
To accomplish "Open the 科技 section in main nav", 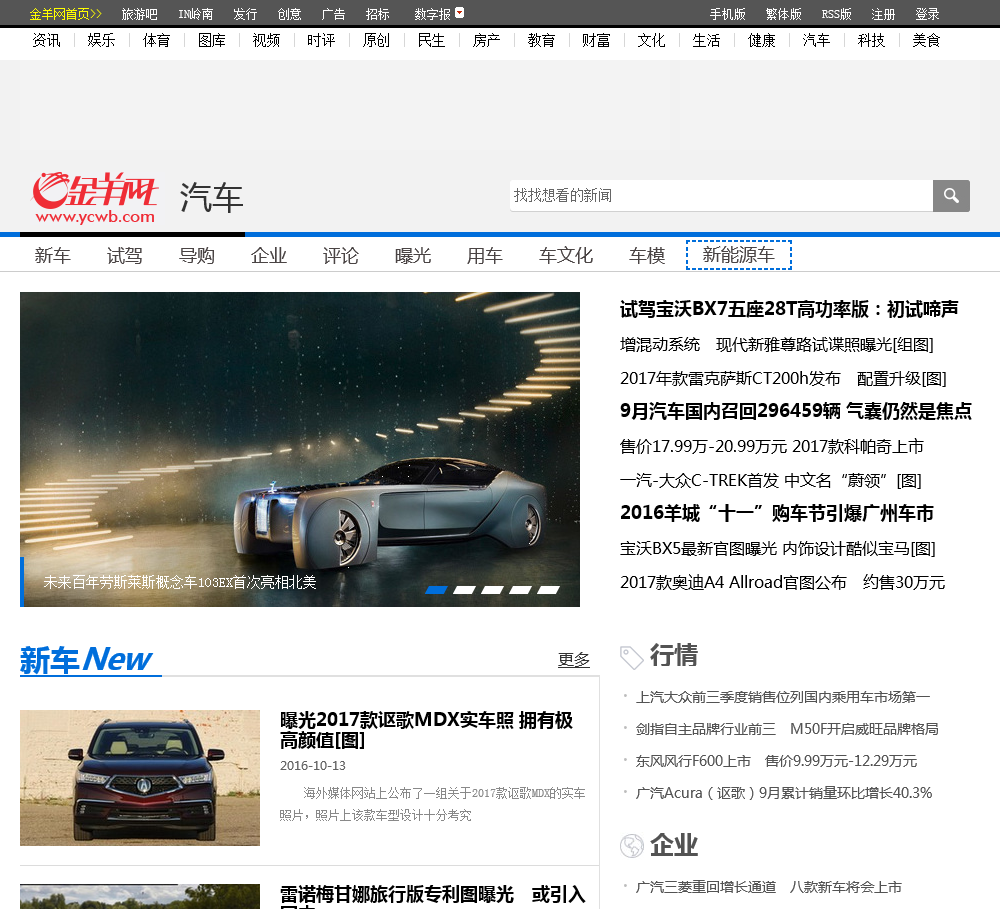I will click(871, 40).
